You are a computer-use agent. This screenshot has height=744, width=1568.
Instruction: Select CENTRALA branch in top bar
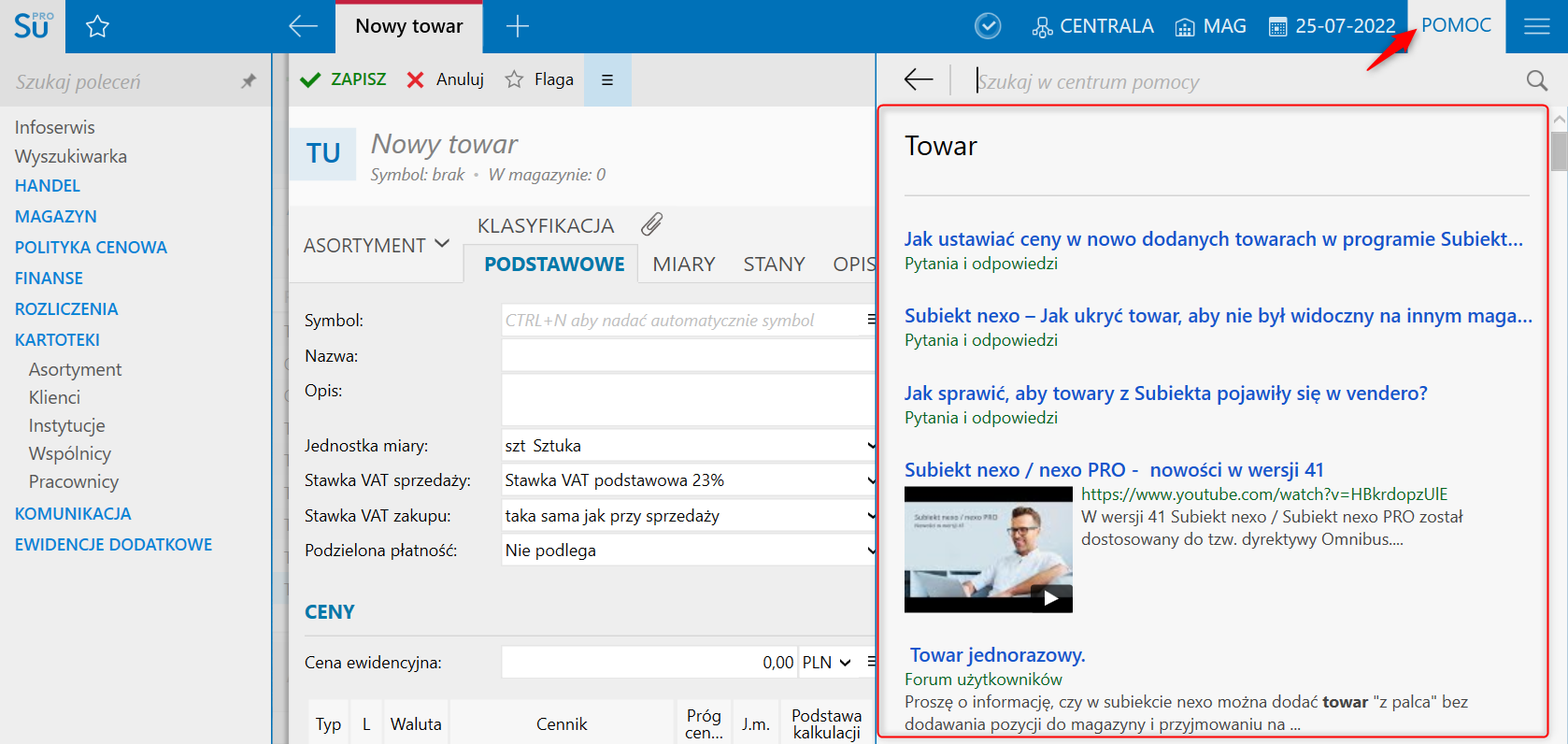[1092, 26]
